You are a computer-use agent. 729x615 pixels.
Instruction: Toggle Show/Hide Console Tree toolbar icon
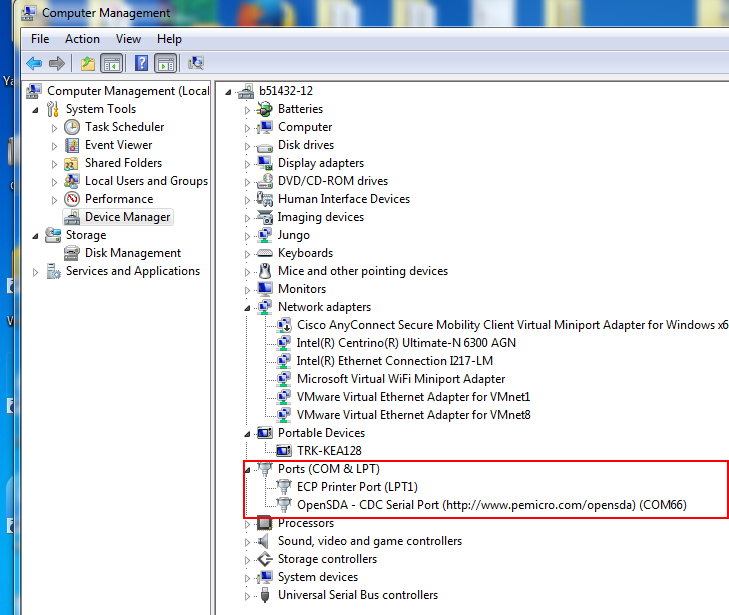pyautogui.click(x=112, y=63)
